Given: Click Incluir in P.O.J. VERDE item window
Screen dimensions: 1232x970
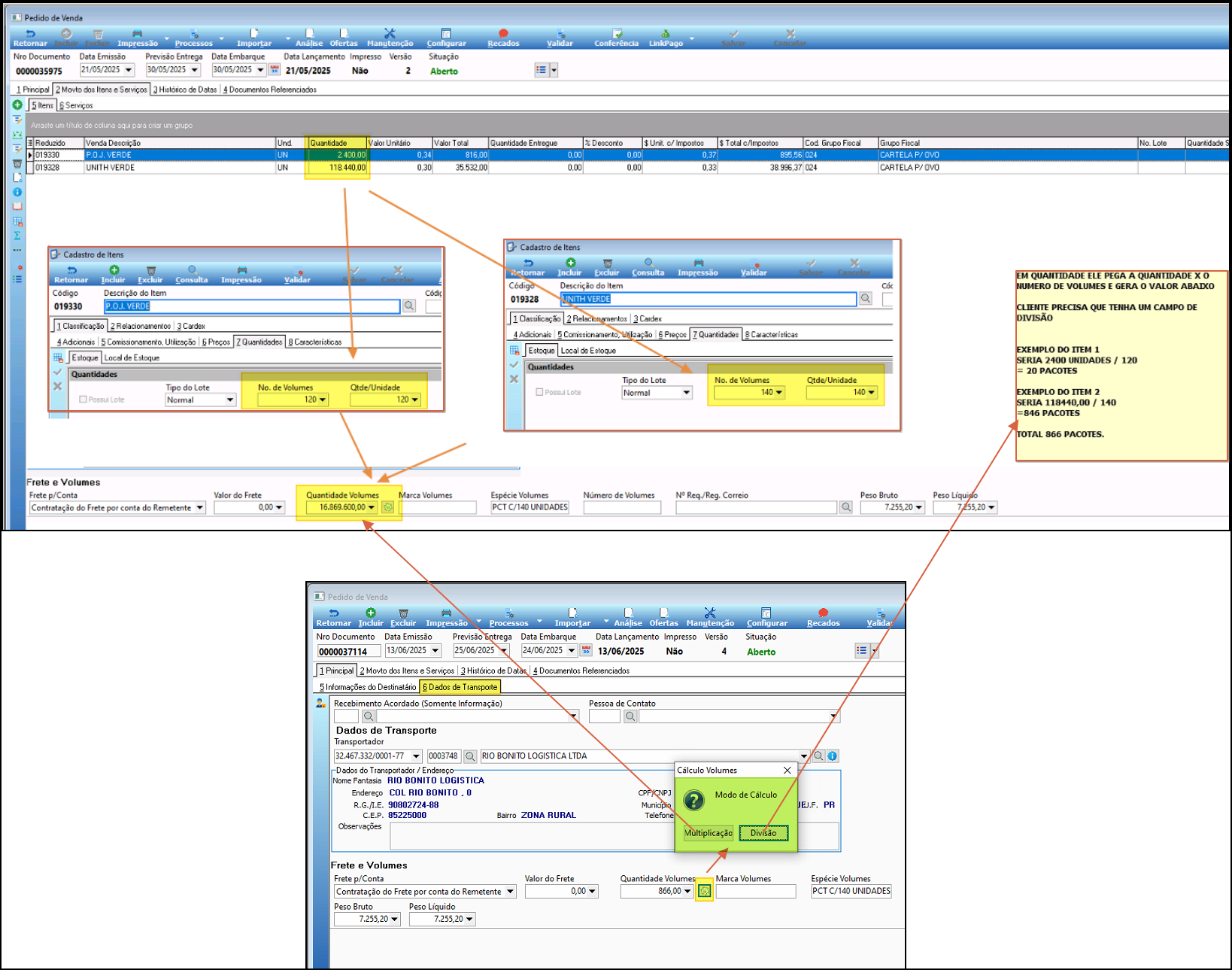Looking at the screenshot, I should pyautogui.click(x=114, y=274).
